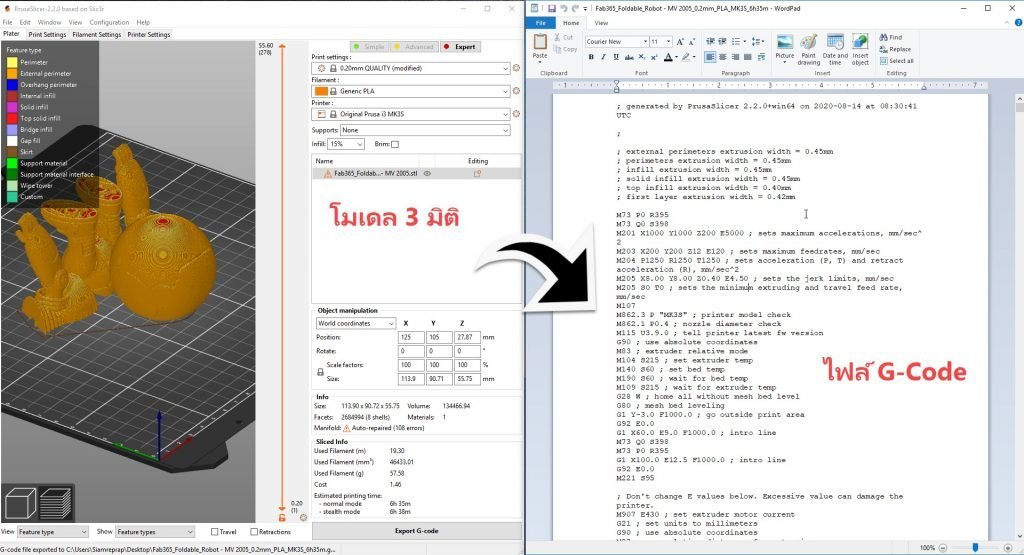The image size is (1024, 555).
Task: Expand the Filament Generic PLA dropdown
Action: pyautogui.click(x=504, y=91)
